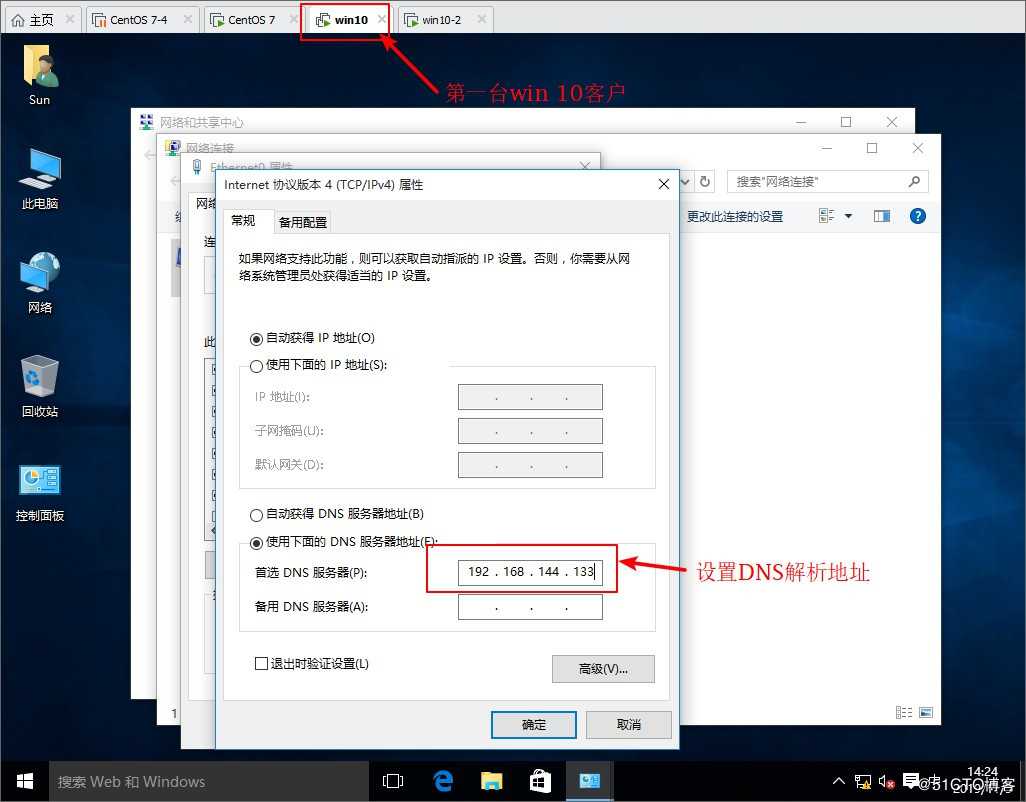Enable 退出时验证设置 checkbox
The height and width of the screenshot is (802, 1026).
(261, 663)
